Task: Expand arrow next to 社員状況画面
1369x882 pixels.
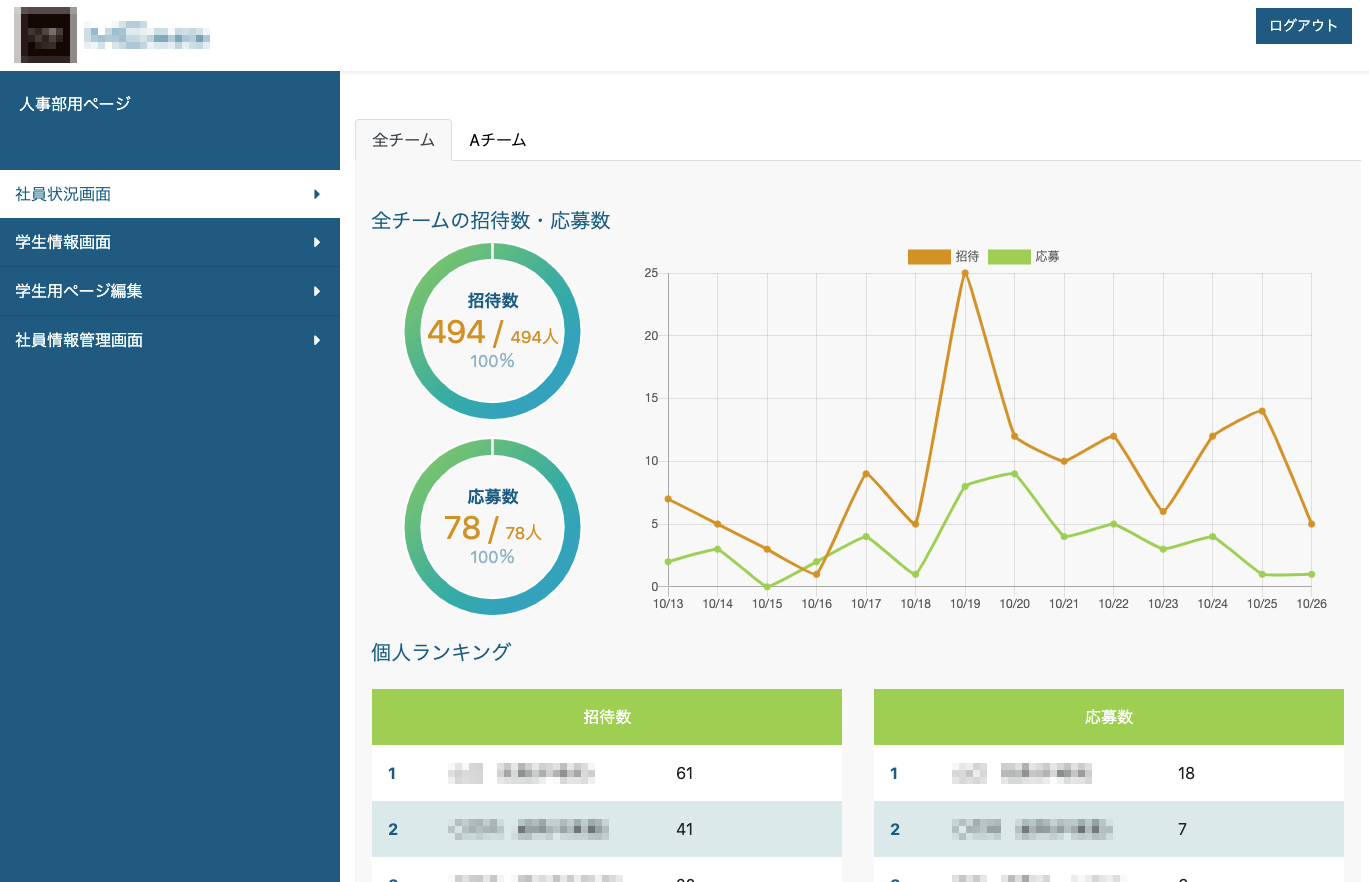Action: point(317,194)
